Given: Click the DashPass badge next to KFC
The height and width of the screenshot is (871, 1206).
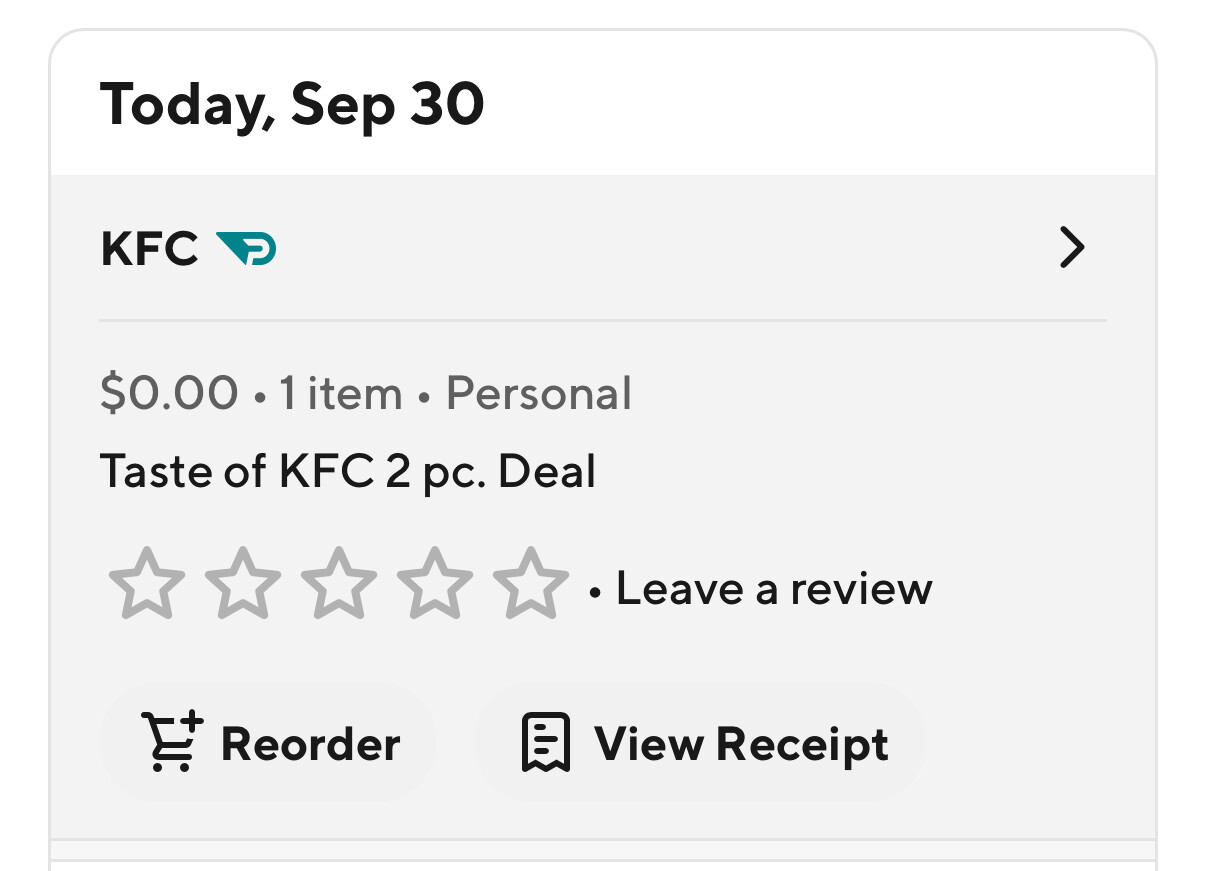Looking at the screenshot, I should click(246, 248).
